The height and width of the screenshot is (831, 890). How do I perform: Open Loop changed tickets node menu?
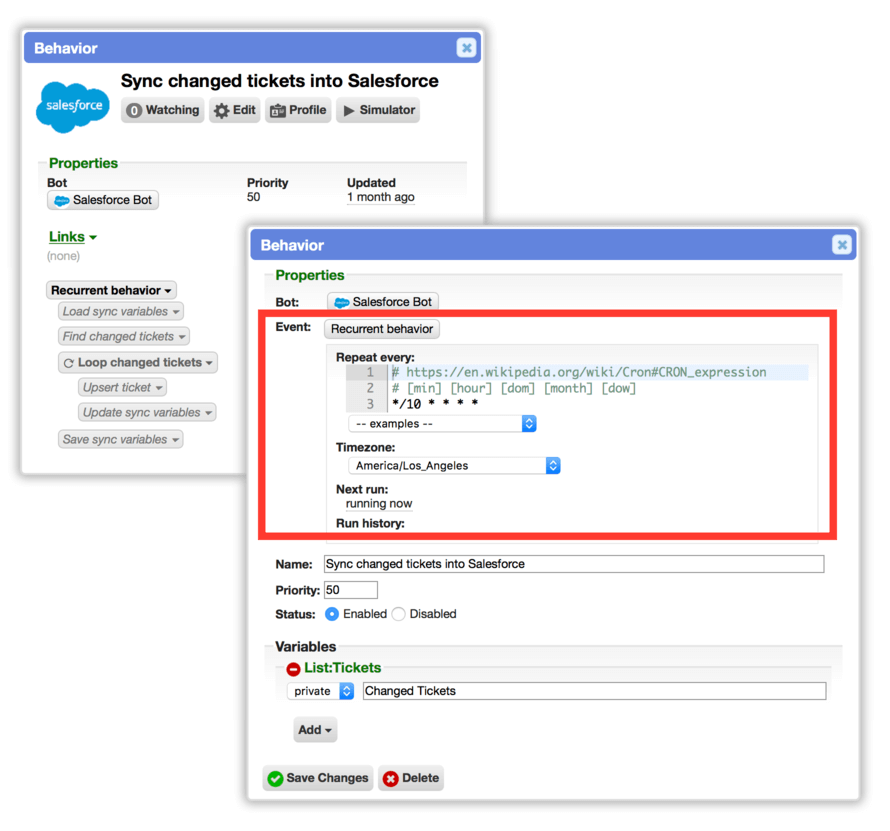tap(138, 362)
